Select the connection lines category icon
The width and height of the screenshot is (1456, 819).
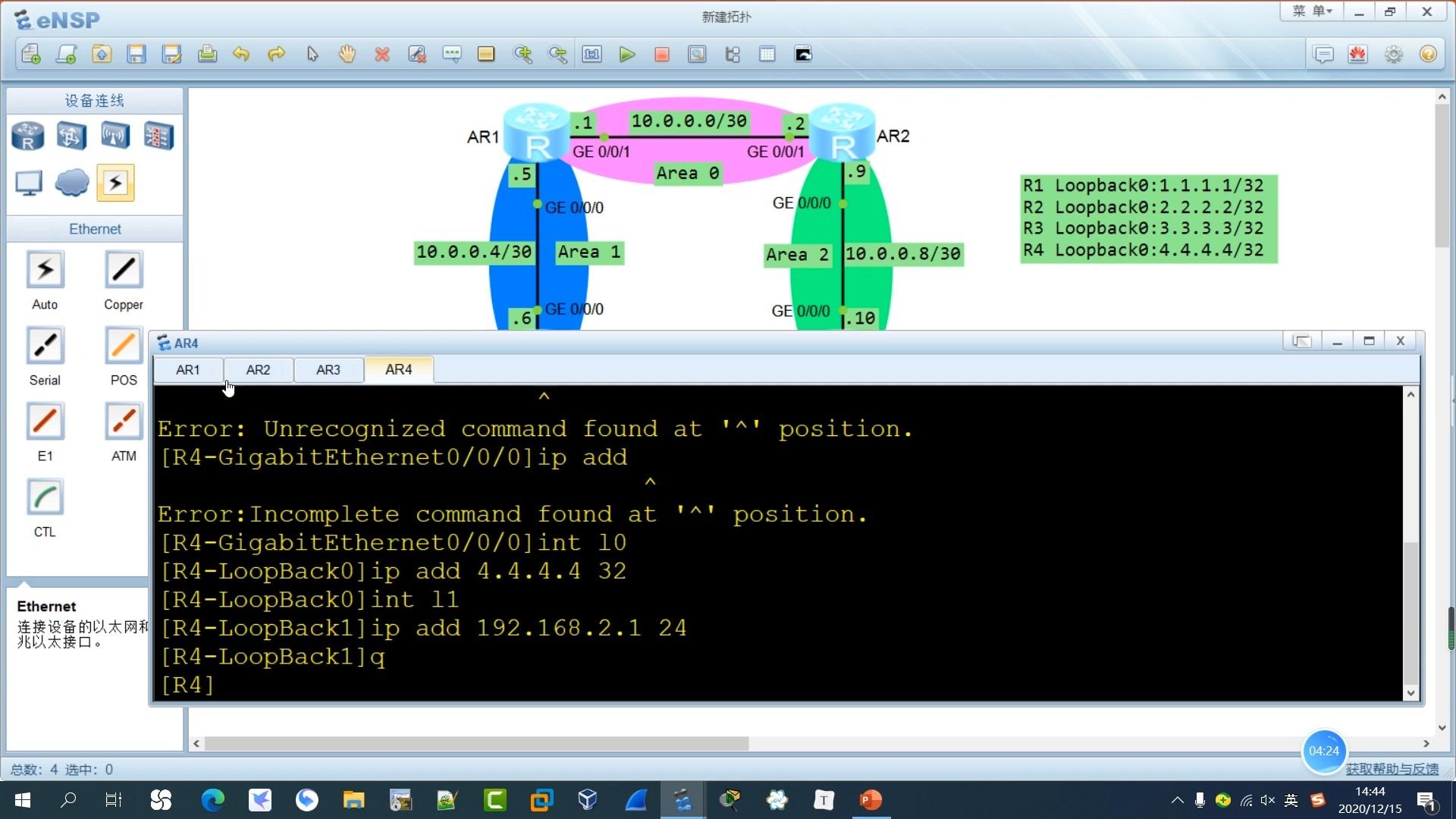(115, 183)
